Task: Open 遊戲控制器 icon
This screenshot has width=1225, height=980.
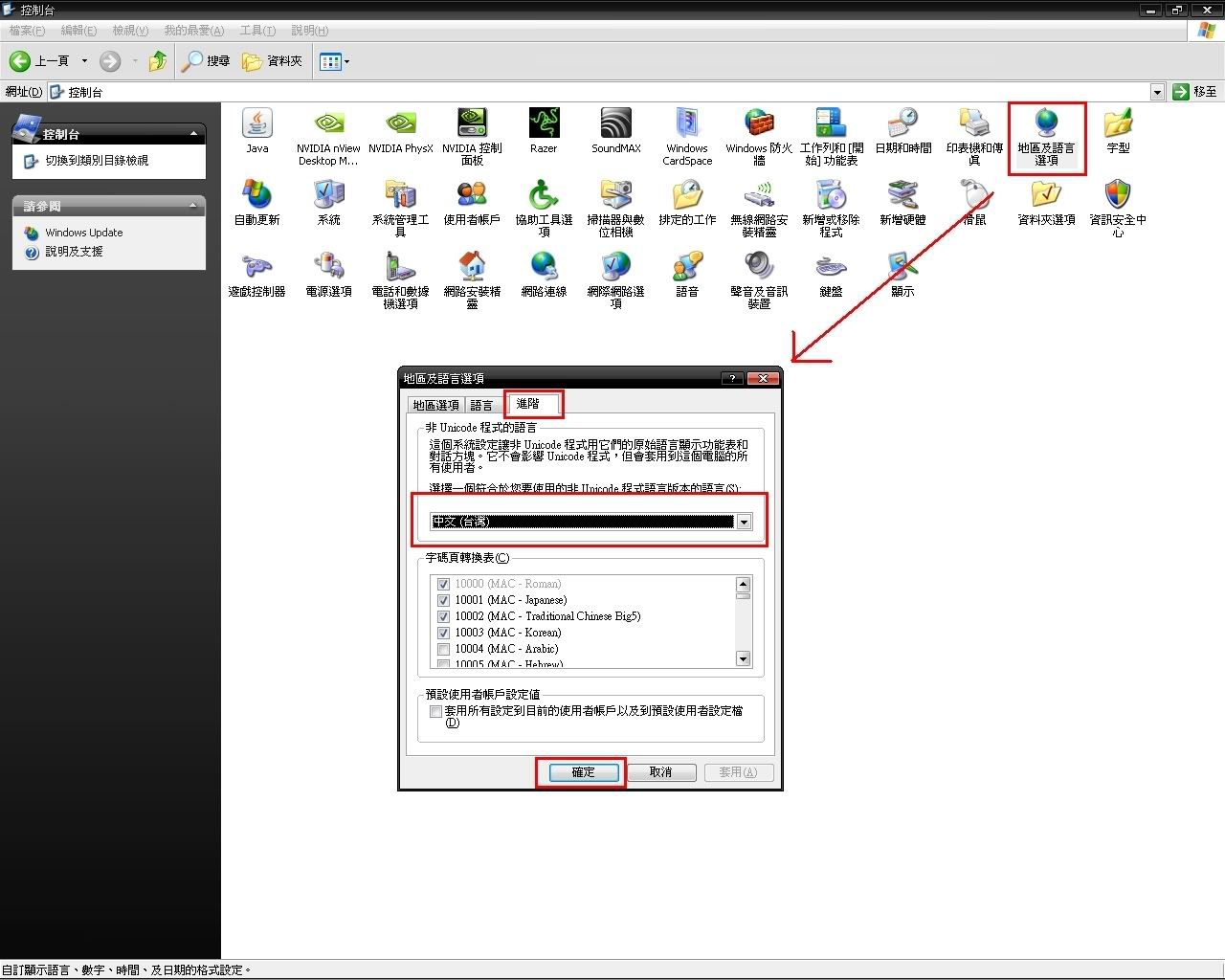Action: click(x=256, y=267)
